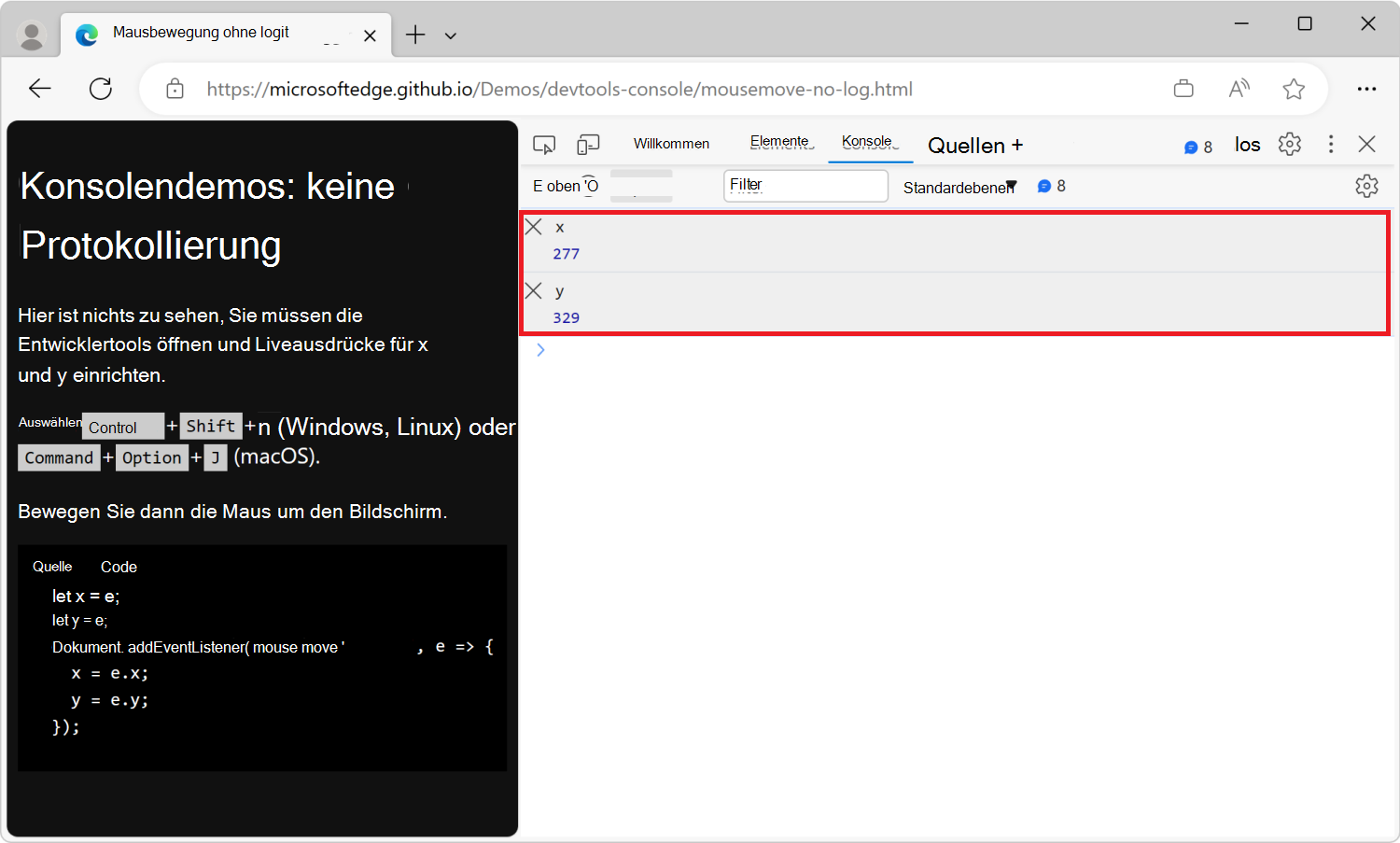
Task: Open the Willkommen tab
Action: tap(671, 143)
